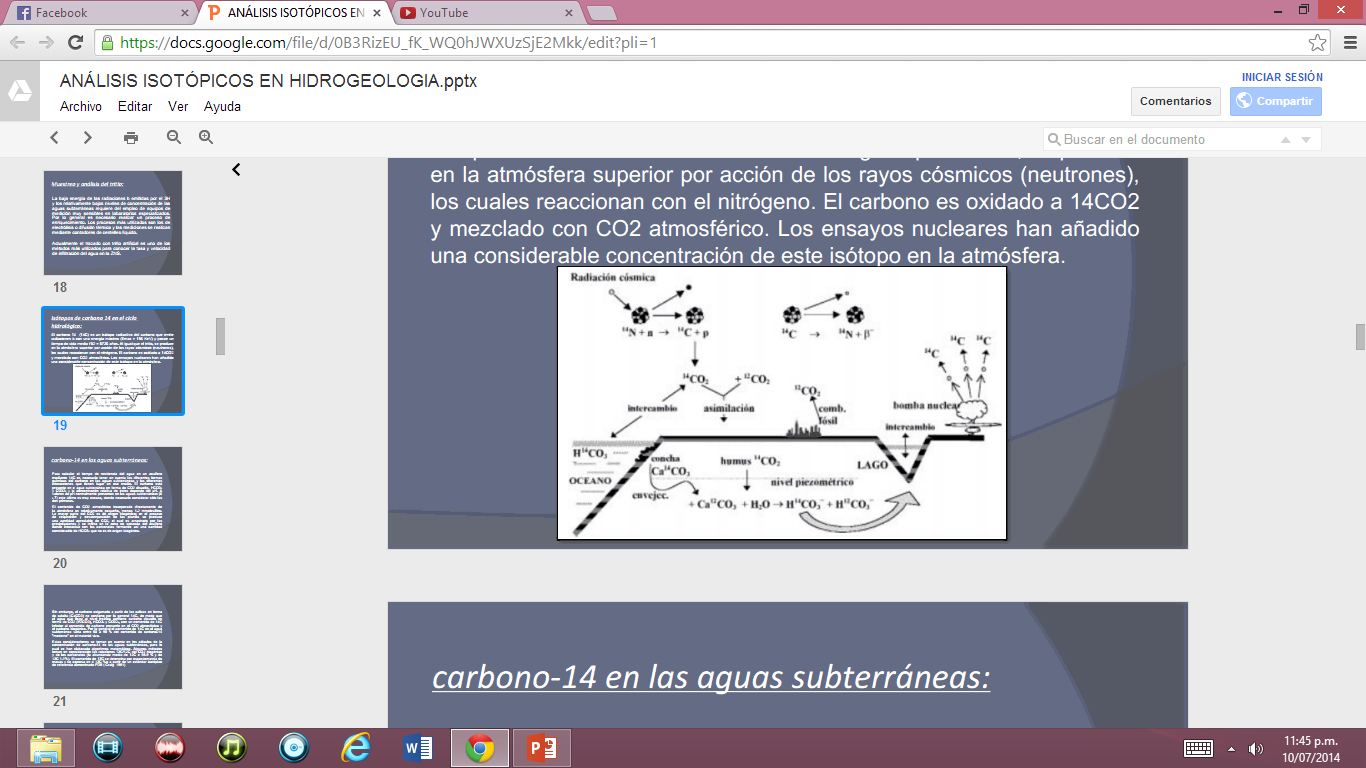Print the document
This screenshot has width=1366, height=768.
131,138
